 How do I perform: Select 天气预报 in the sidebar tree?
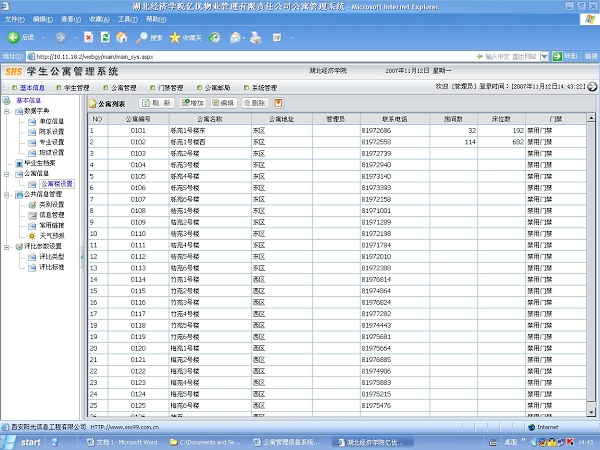tap(52, 235)
